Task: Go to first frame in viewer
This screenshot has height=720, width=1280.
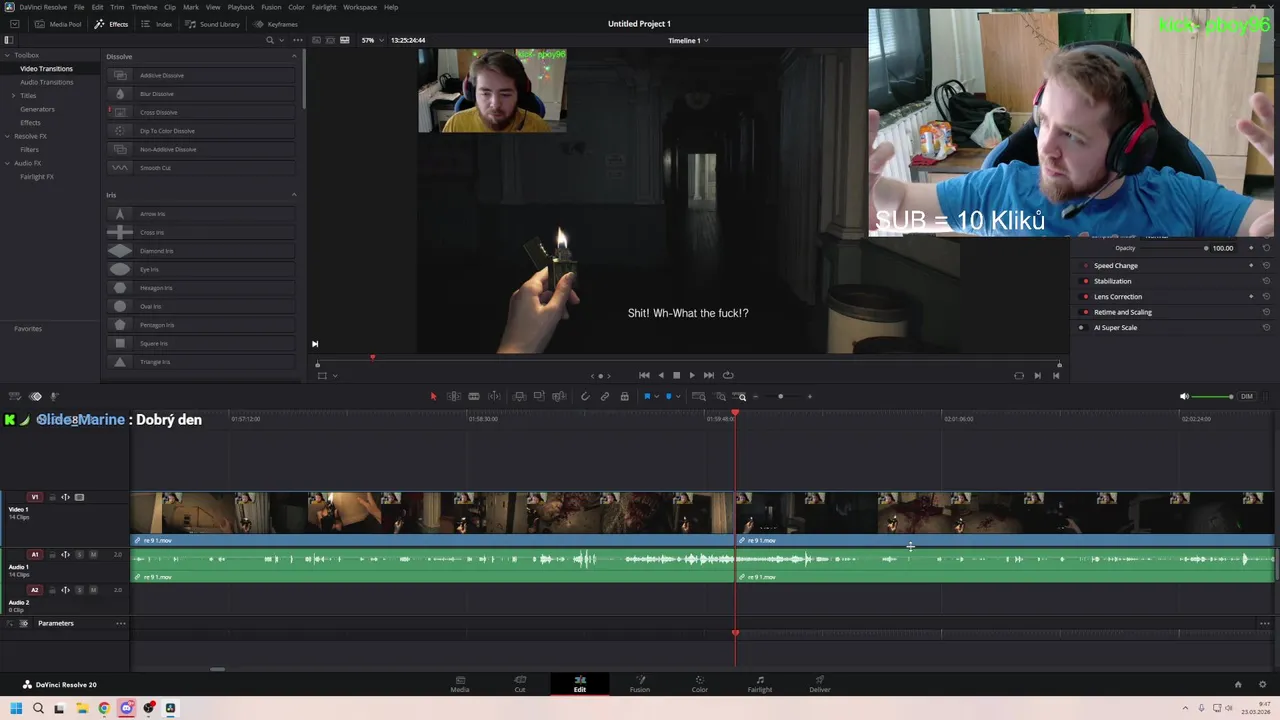Action: pos(644,376)
